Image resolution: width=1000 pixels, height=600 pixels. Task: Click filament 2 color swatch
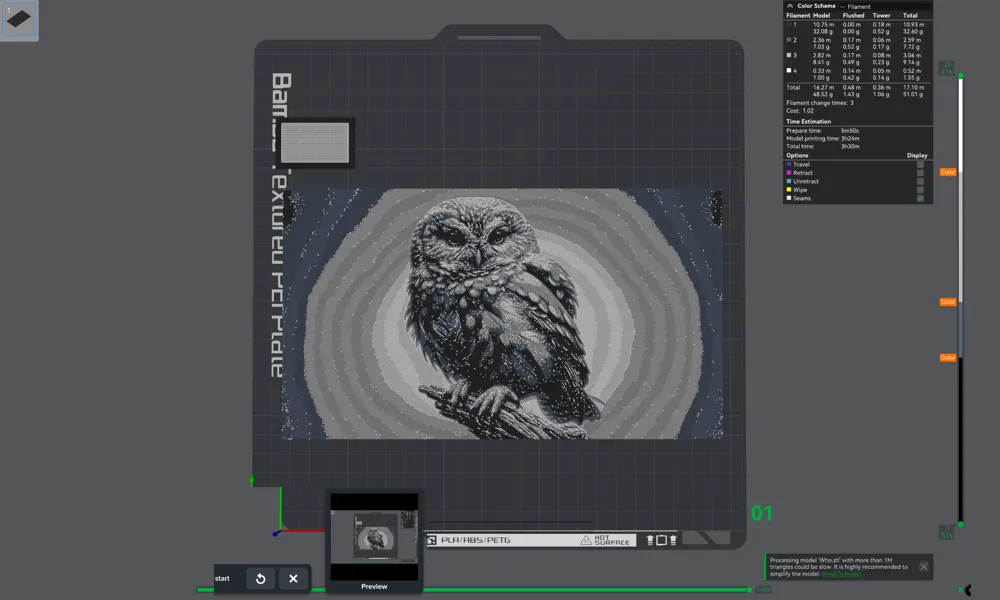point(789,40)
